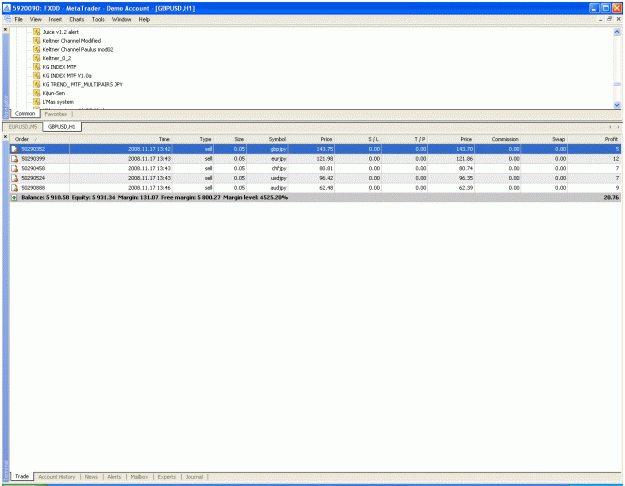This screenshot has height=486, width=625.
Task: Open the File menu
Action: (x=18, y=19)
